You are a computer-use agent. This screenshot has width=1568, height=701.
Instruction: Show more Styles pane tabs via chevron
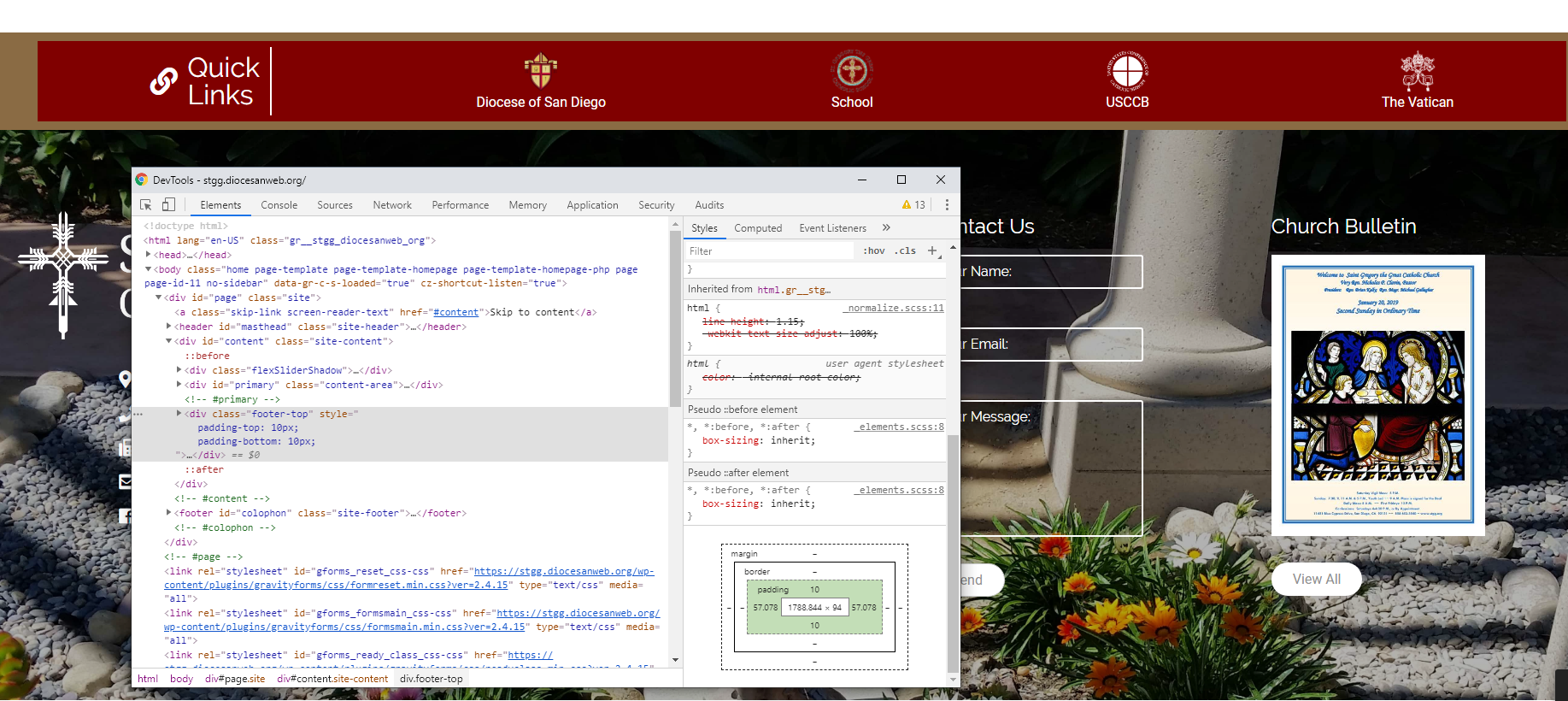tap(886, 228)
